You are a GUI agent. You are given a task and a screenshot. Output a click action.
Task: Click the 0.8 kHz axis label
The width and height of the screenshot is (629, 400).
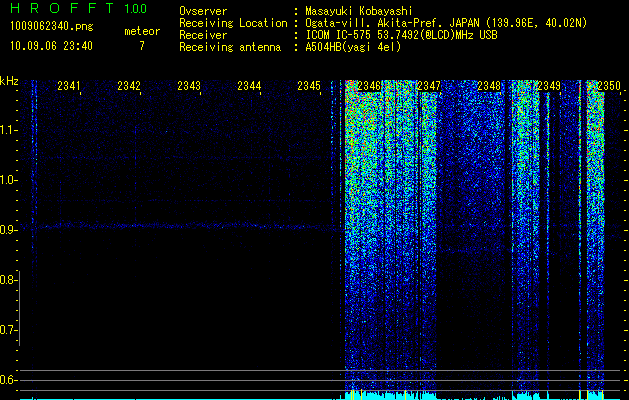8,280
